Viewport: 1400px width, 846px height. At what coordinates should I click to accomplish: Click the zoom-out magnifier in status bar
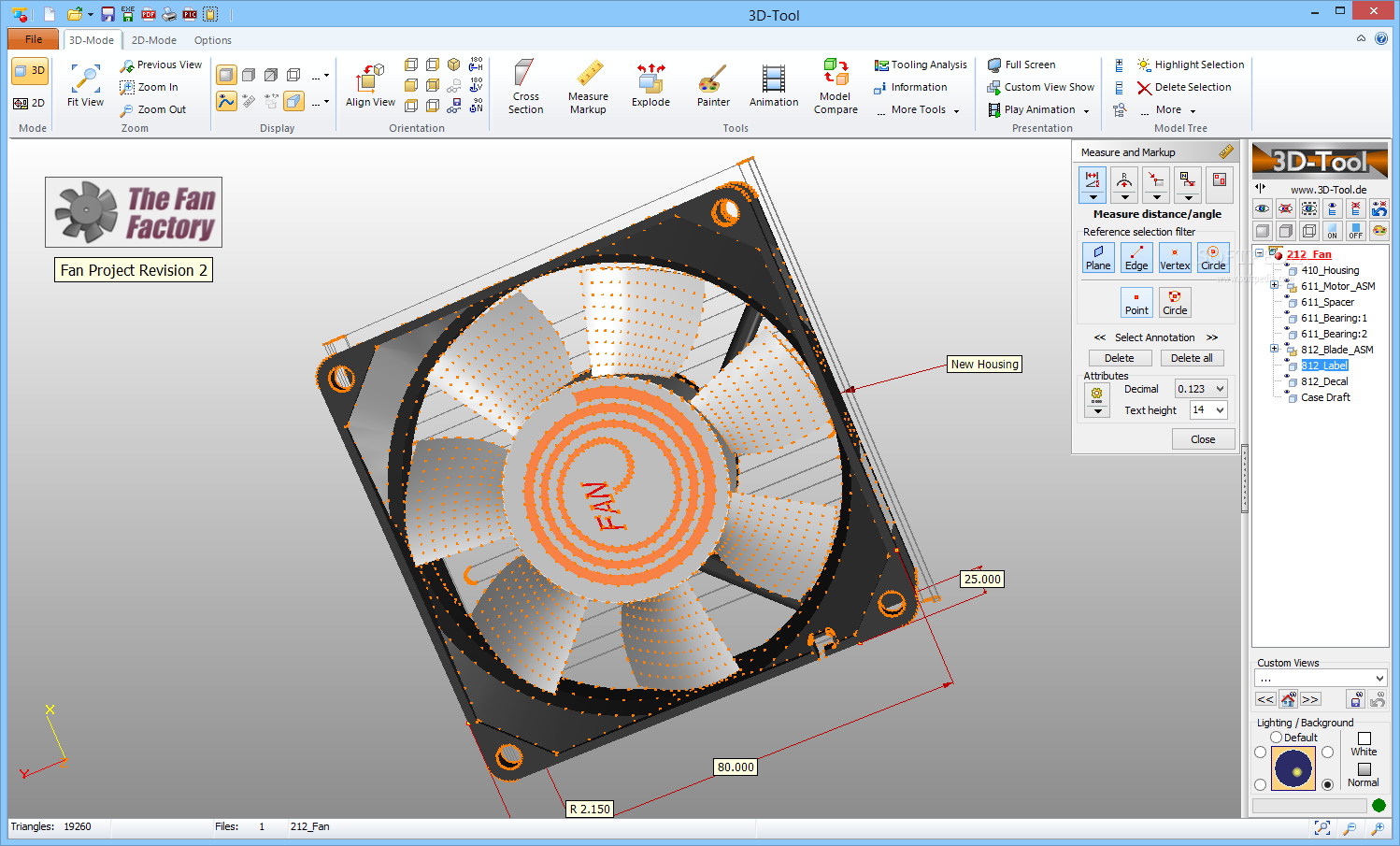coord(1350,828)
